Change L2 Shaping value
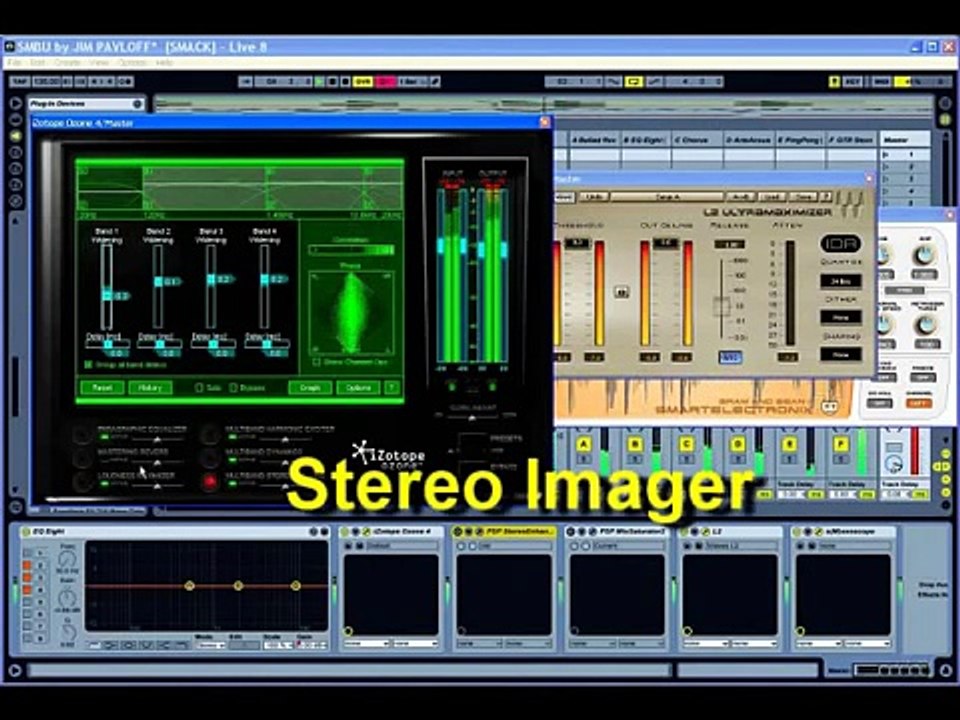Screen dimensions: 960x720 pyautogui.click(x=841, y=354)
